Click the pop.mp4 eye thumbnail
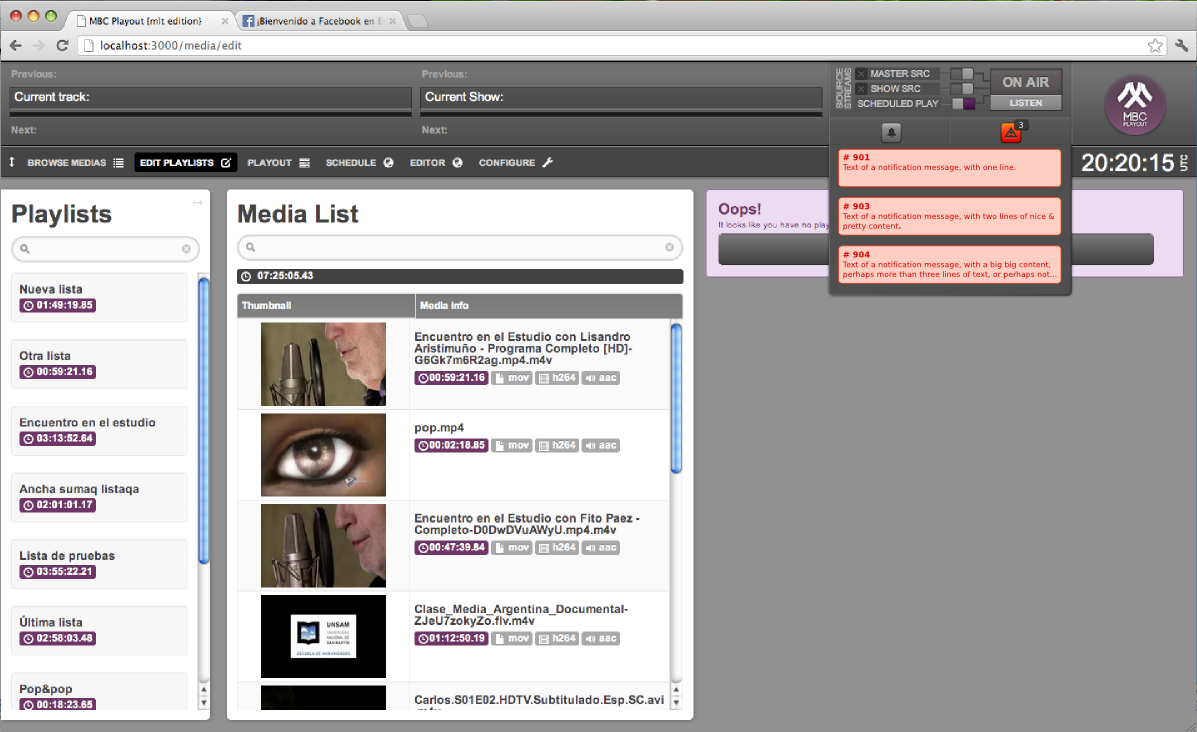The image size is (1197, 732). [323, 455]
